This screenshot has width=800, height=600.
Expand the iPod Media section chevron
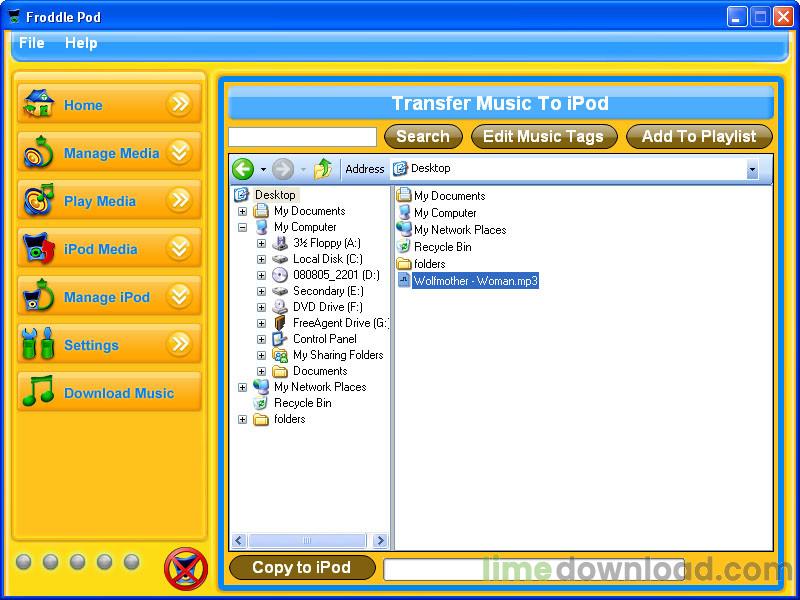coord(180,248)
